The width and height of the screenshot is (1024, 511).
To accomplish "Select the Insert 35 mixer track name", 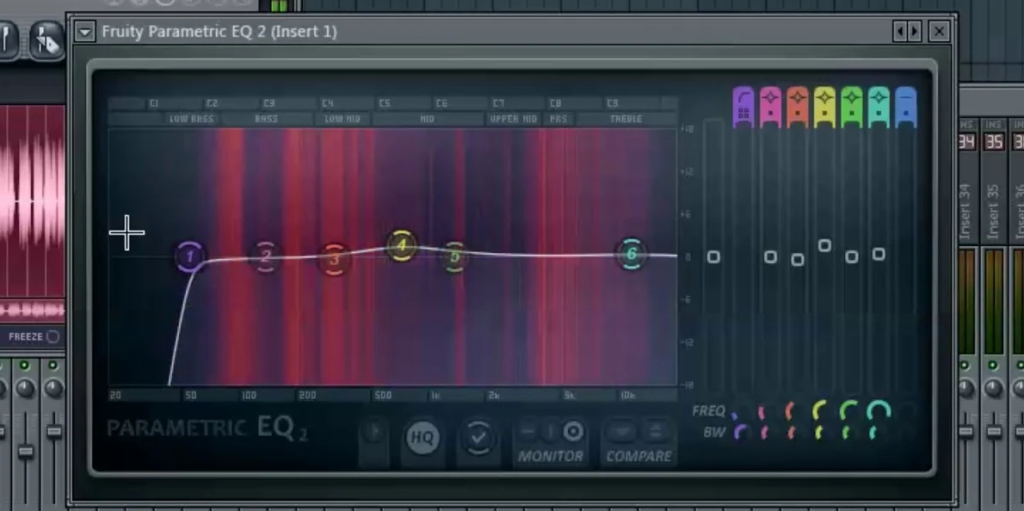I will pos(993,212).
